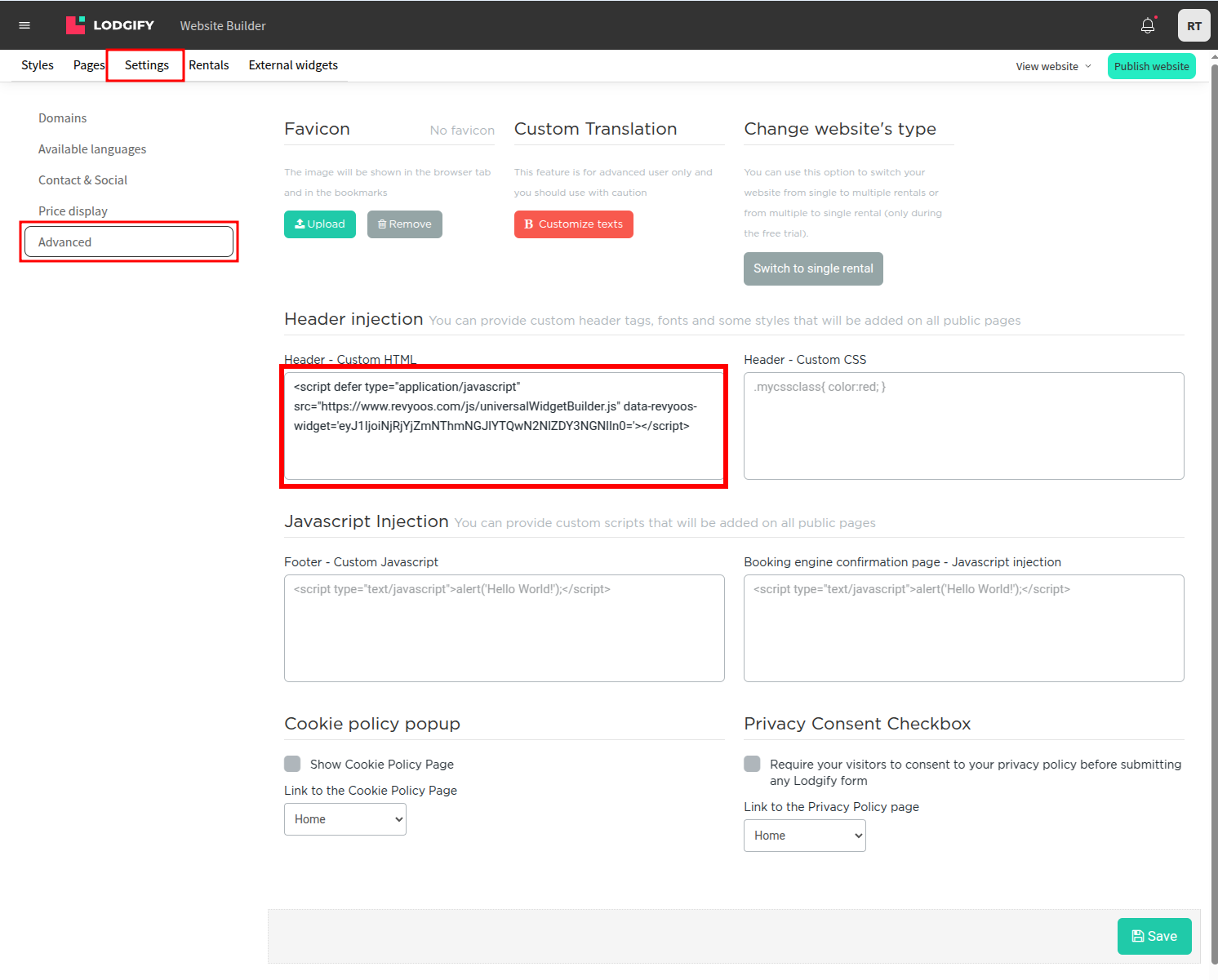Click Switch to single rental
Image resolution: width=1218 pixels, height=980 pixels.
[x=813, y=268]
